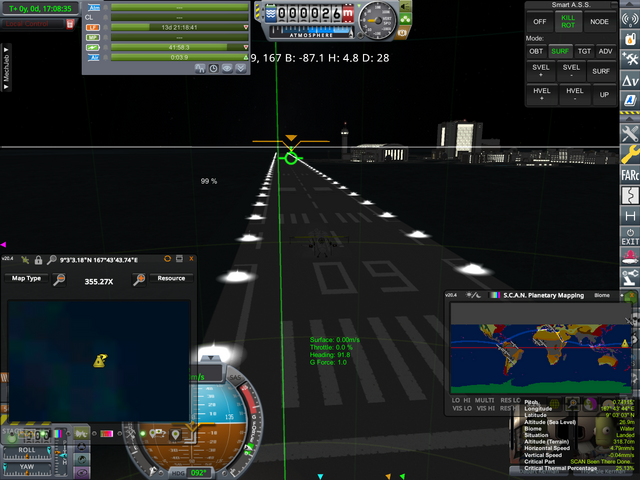Toggle the MP resource alarm bell
Screen dimensions: 640x480
click(105, 38)
